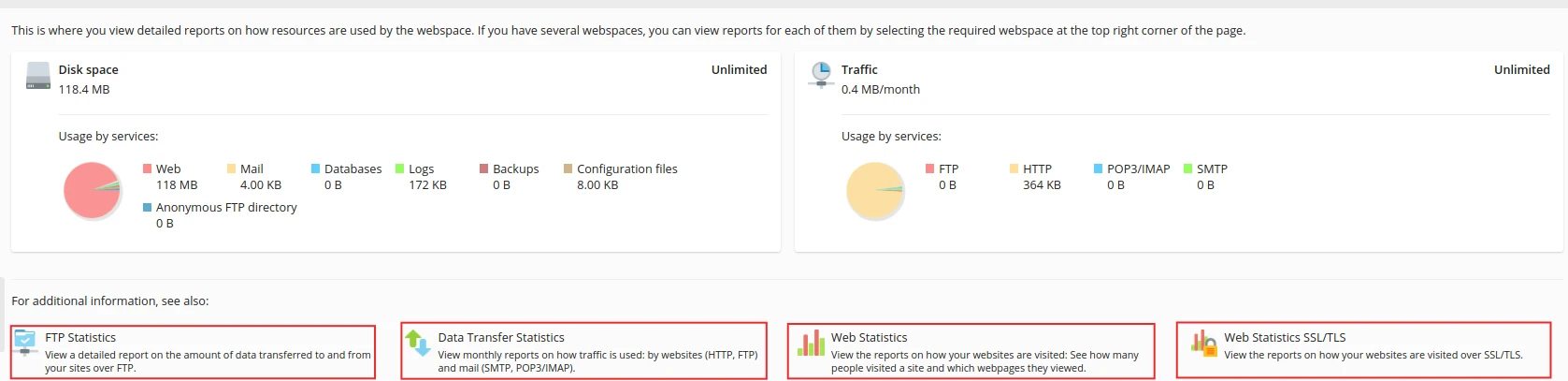The image size is (1568, 381).
Task: Open the Web Statistics report link
Action: tap(869, 337)
